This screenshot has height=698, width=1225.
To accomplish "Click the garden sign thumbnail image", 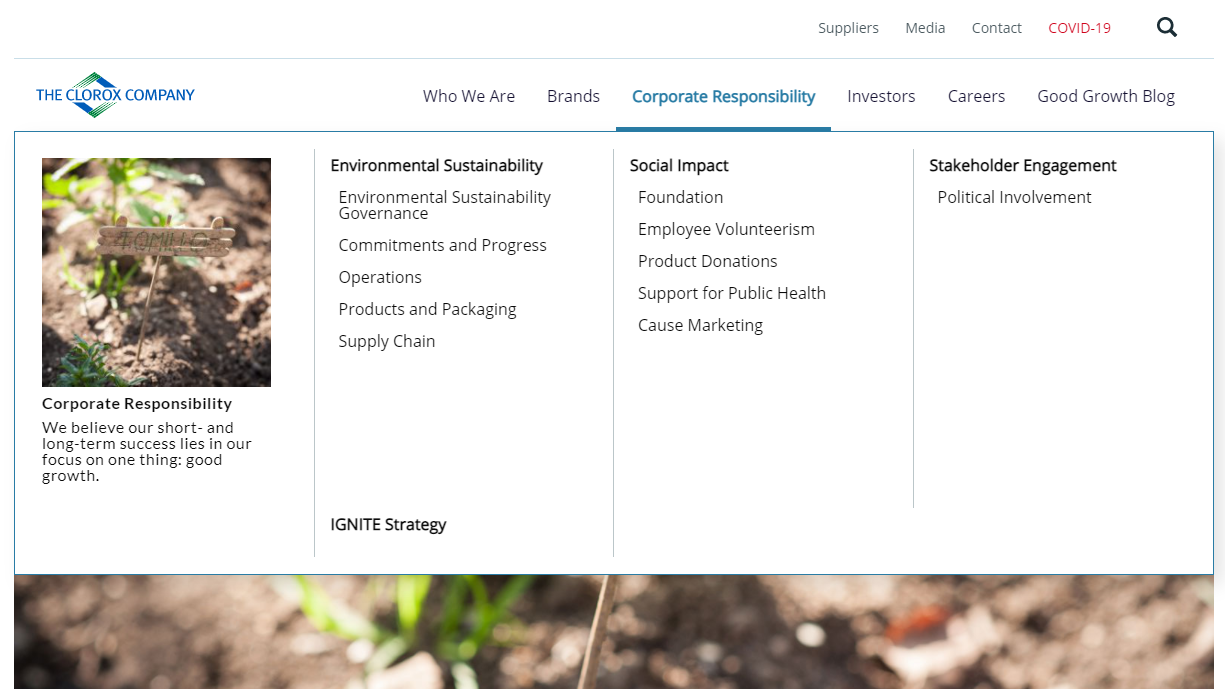I will 156,272.
